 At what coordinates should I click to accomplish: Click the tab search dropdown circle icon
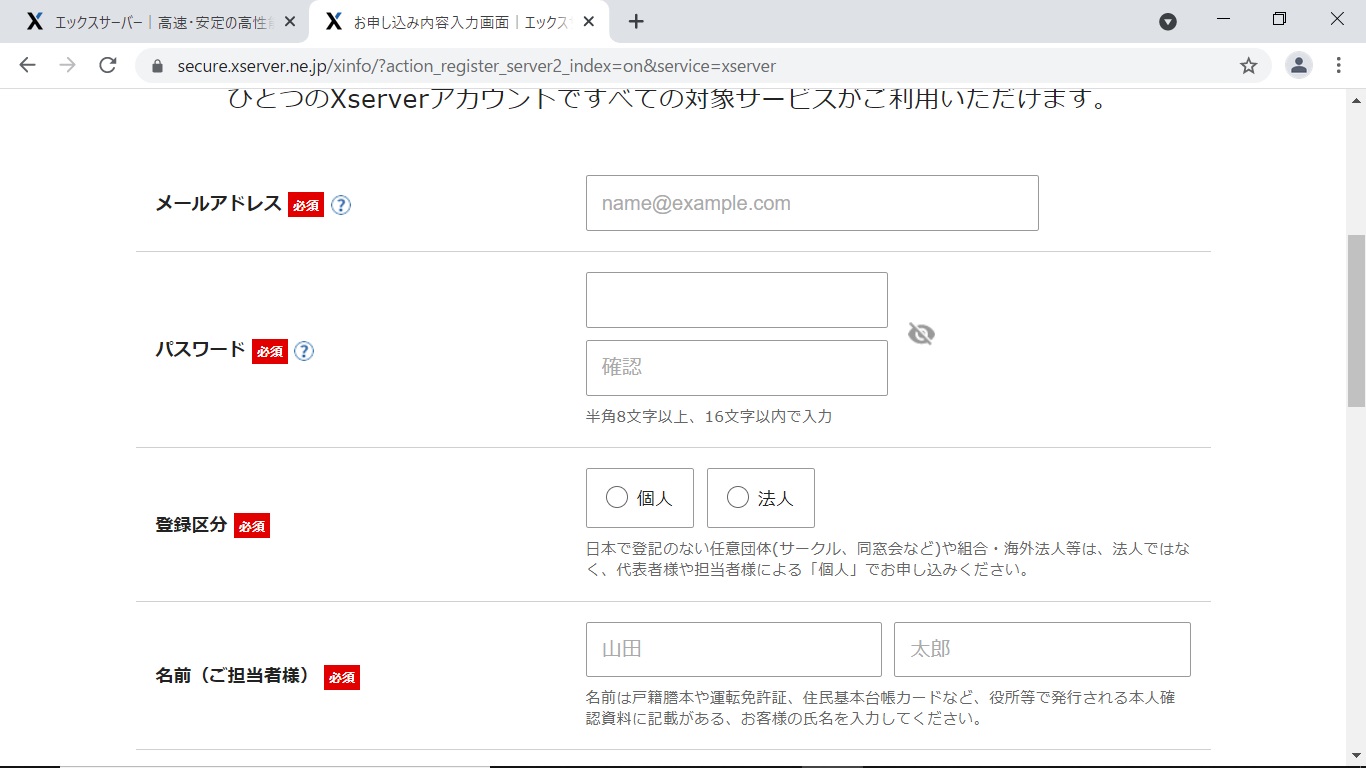1168,21
